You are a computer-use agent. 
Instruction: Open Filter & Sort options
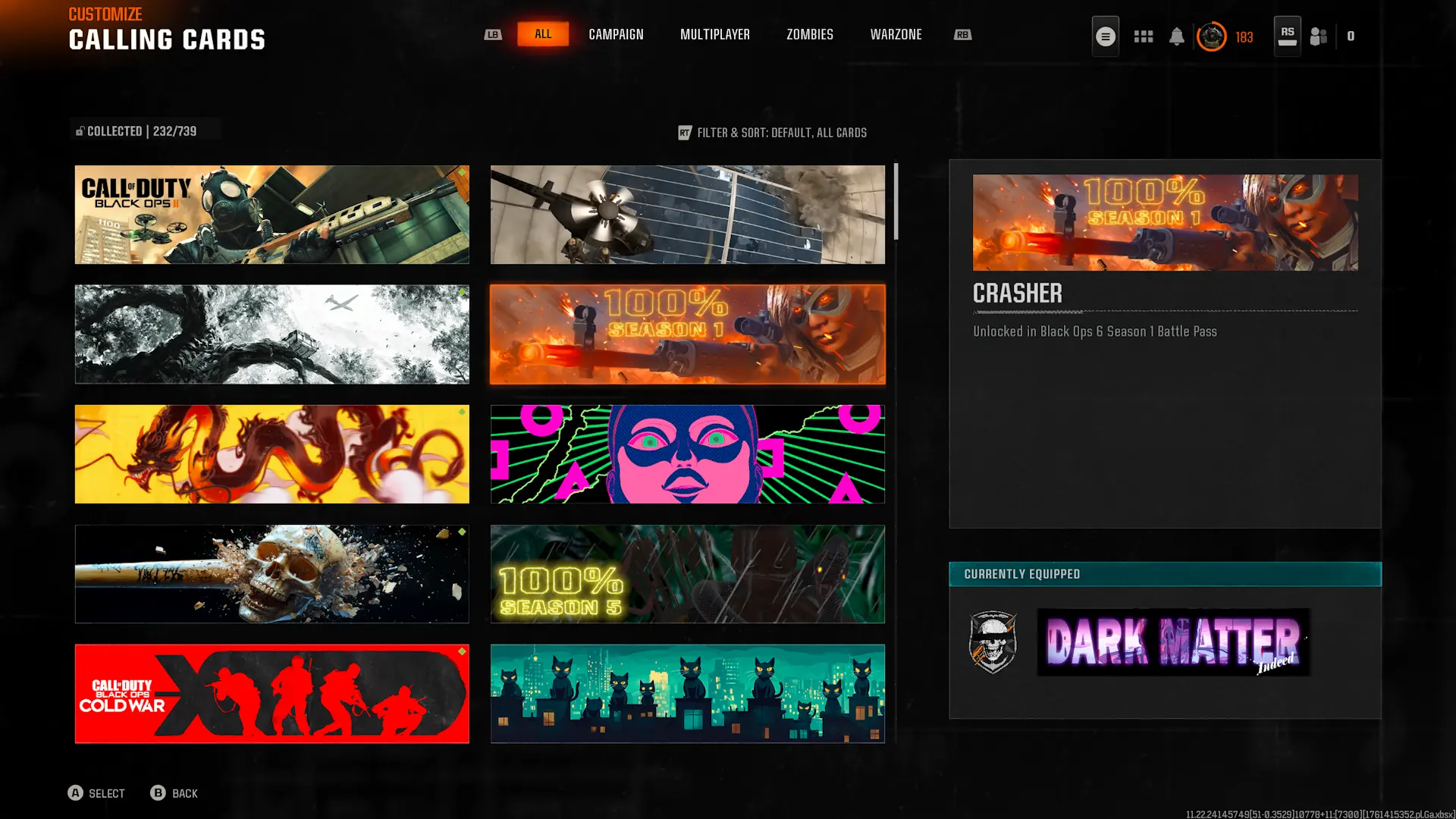click(772, 133)
